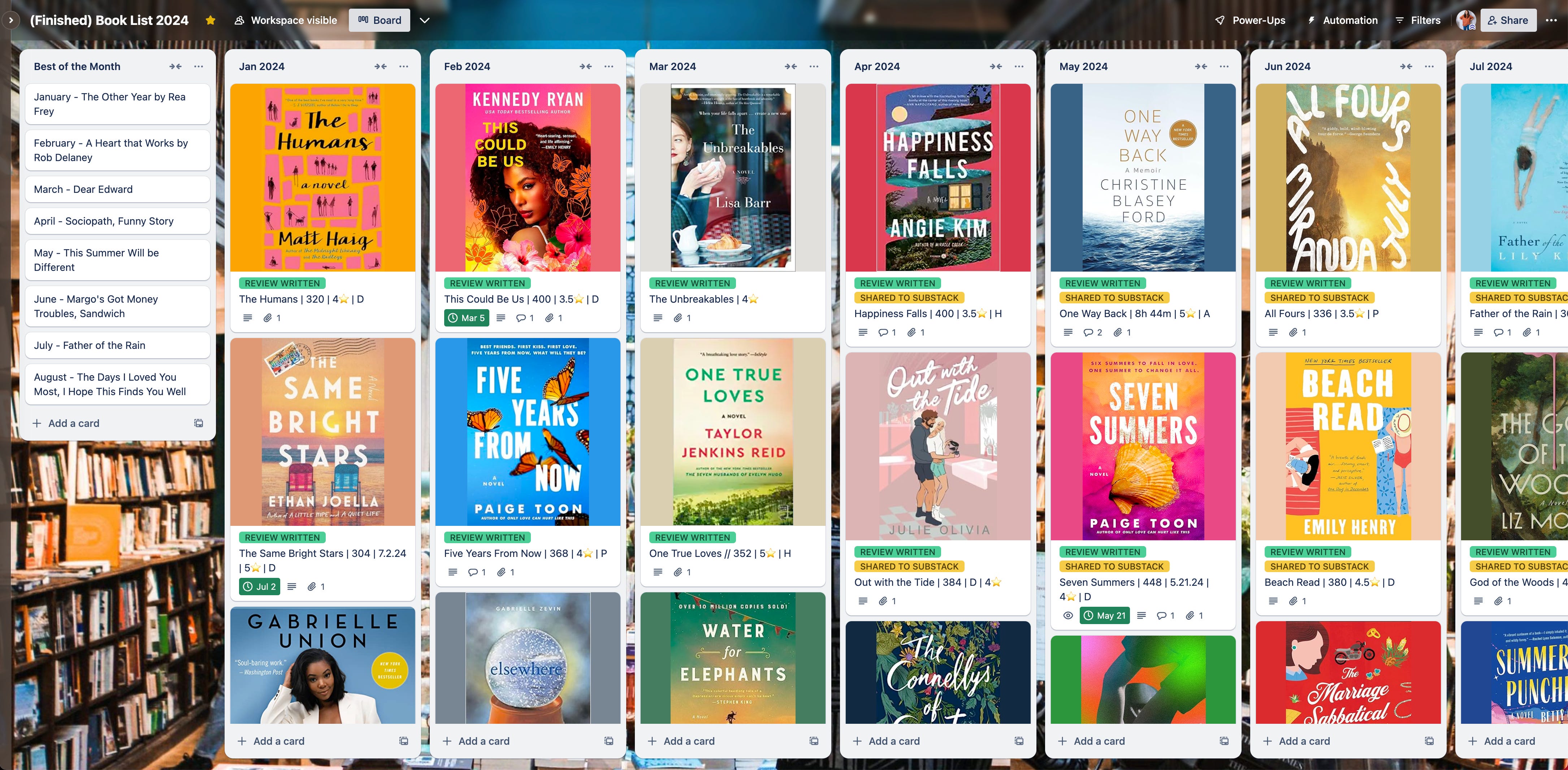This screenshot has height=770, width=1568.
Task: Open May 2024 list actions menu
Action: tap(1224, 66)
